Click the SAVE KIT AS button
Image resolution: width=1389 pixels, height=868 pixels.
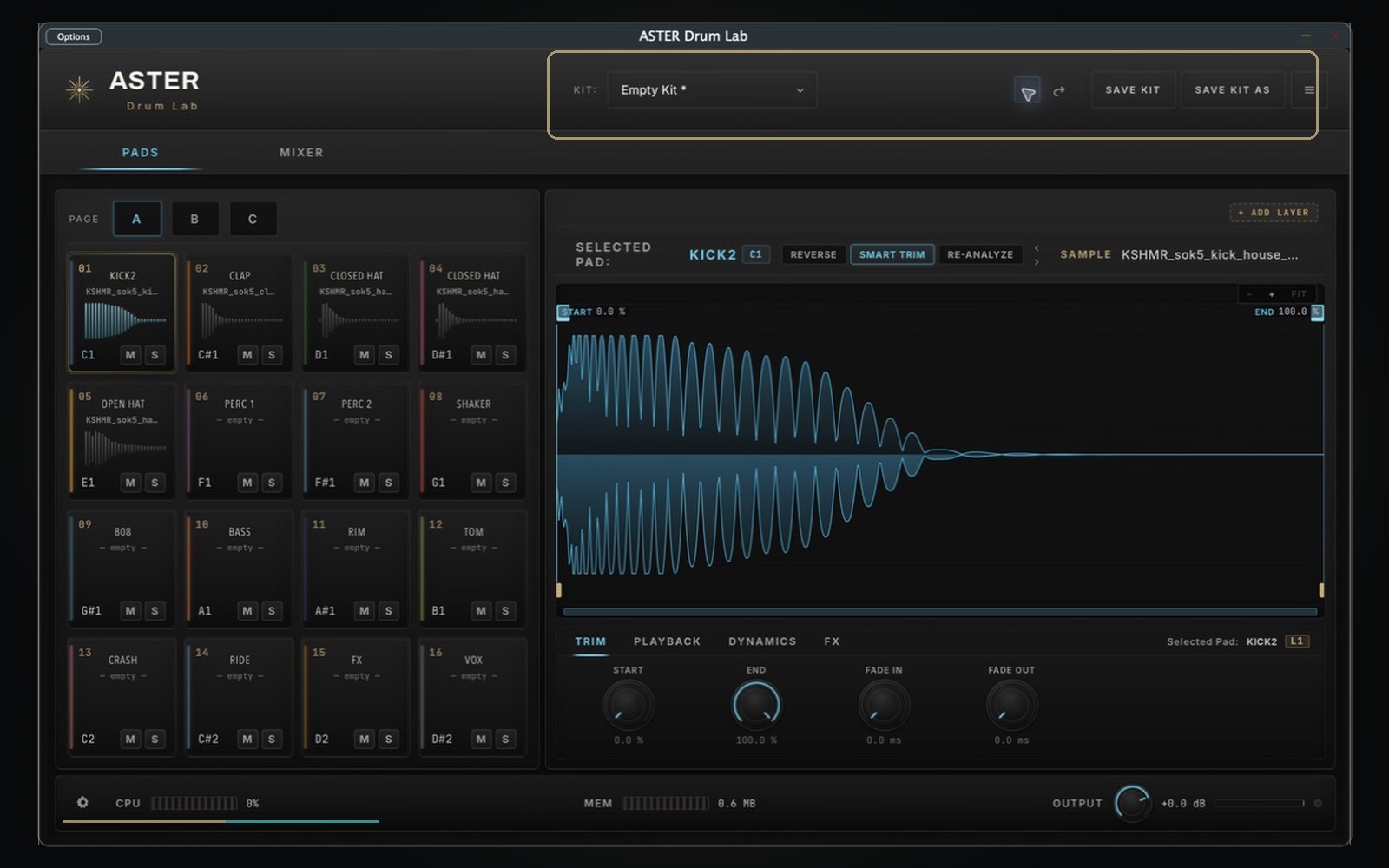(x=1232, y=90)
